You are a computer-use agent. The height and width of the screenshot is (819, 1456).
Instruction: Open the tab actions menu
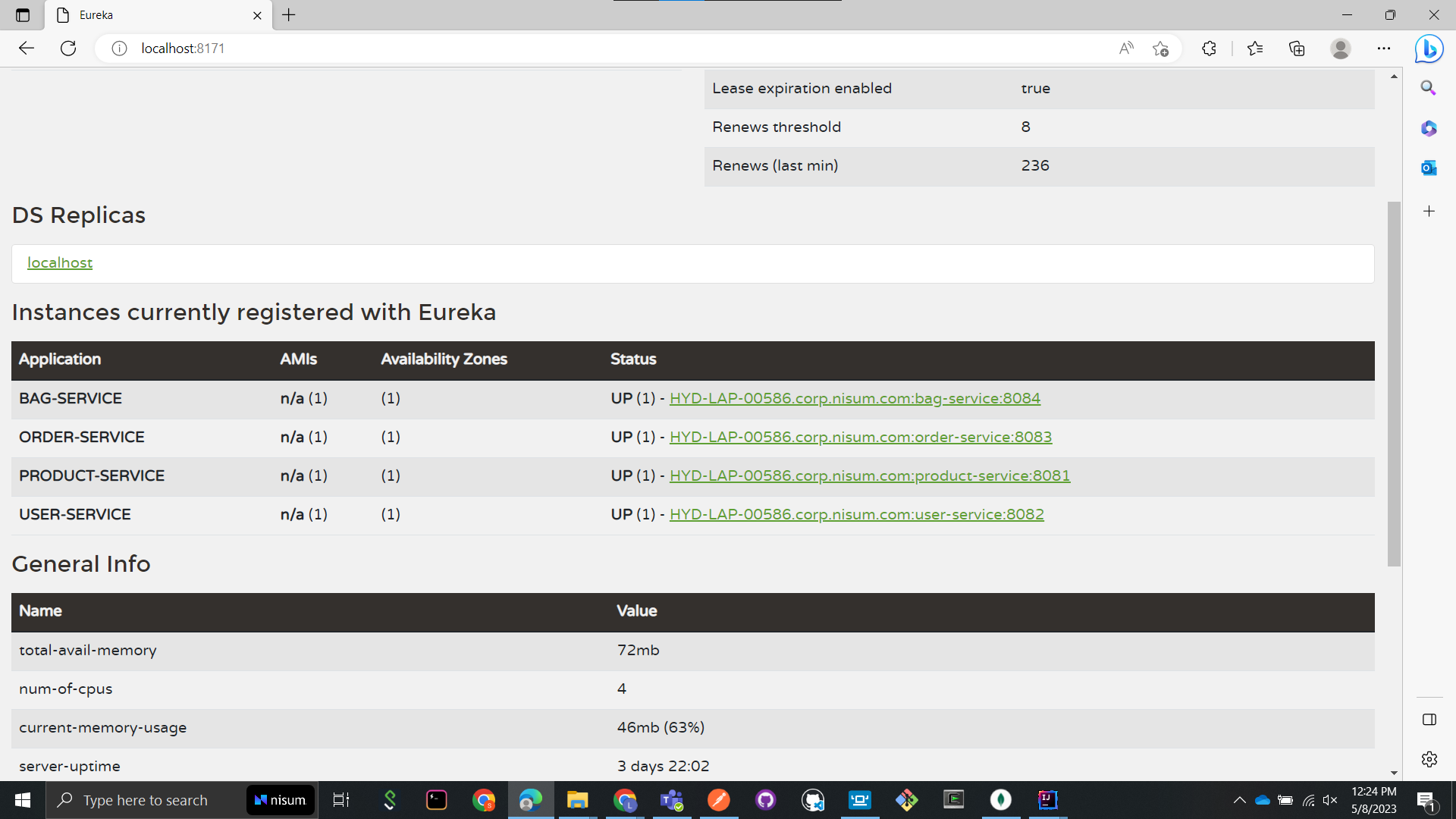coord(23,15)
